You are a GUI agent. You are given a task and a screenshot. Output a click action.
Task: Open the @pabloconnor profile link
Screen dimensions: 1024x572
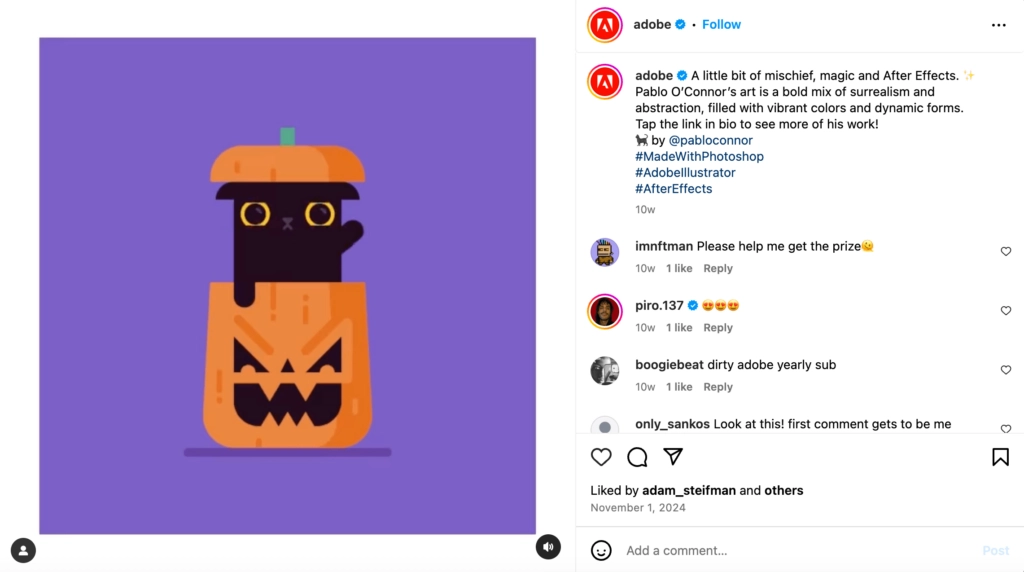(x=710, y=141)
